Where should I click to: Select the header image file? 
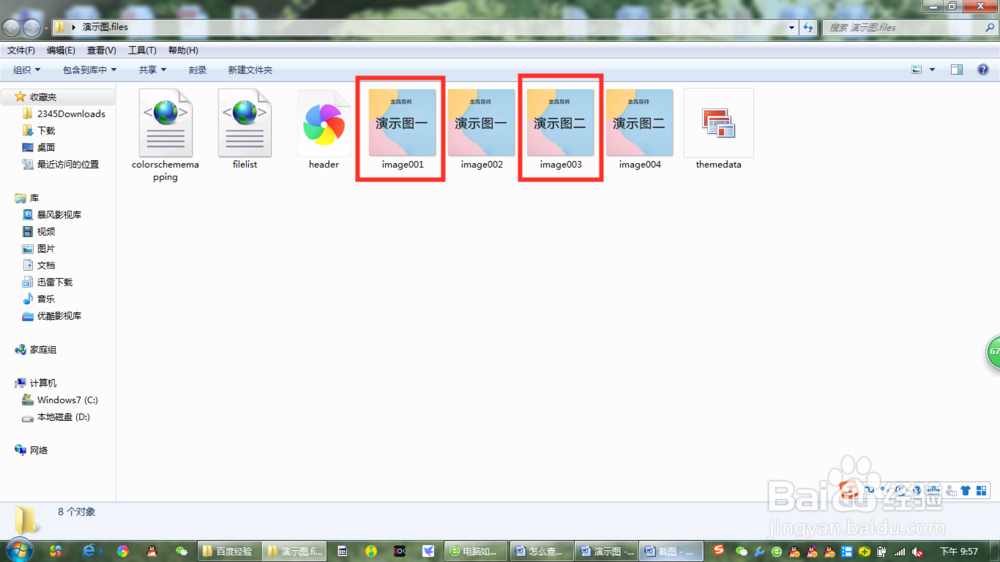[323, 129]
